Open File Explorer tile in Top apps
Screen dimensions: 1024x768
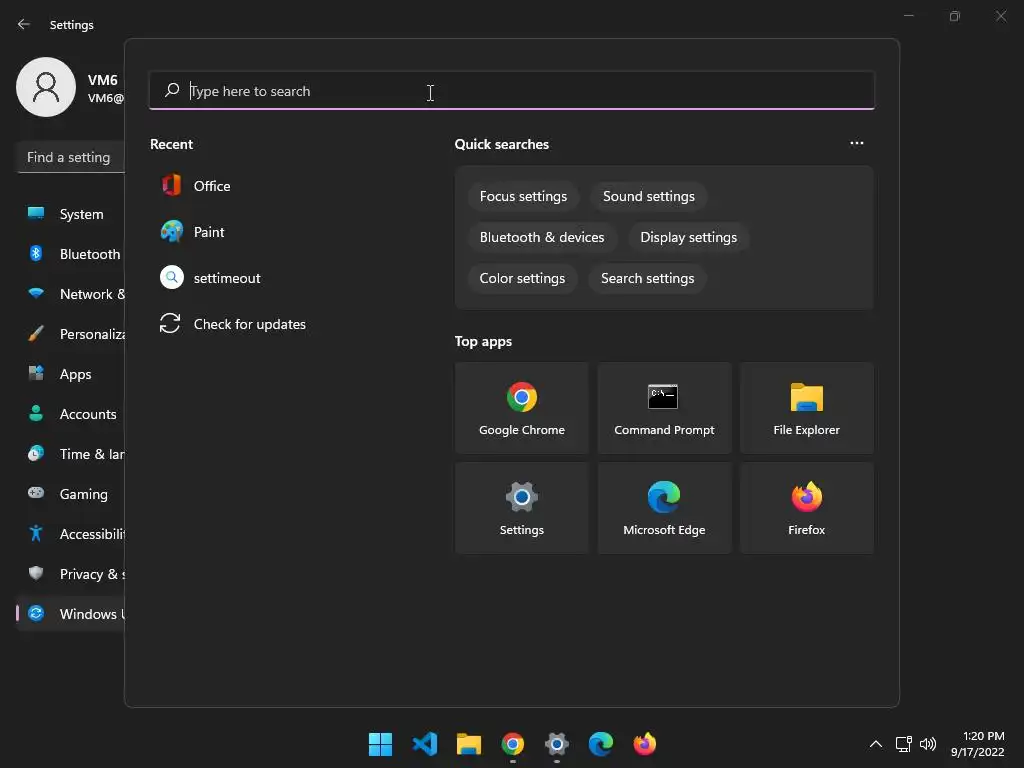(x=807, y=408)
